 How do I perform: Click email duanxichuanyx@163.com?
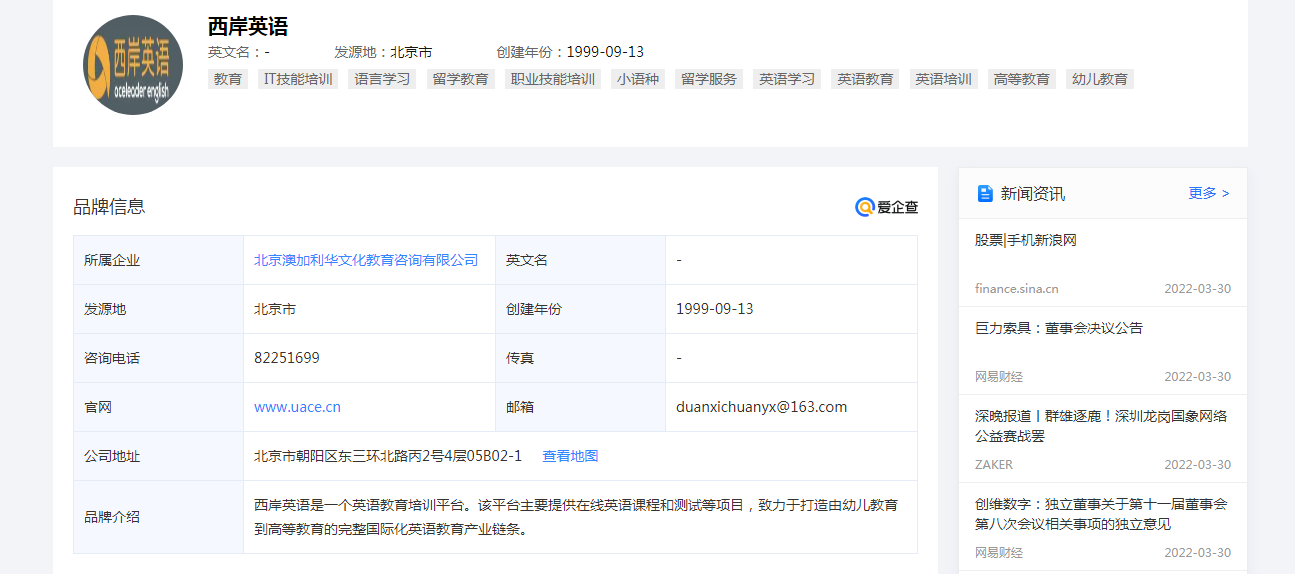[x=762, y=407]
